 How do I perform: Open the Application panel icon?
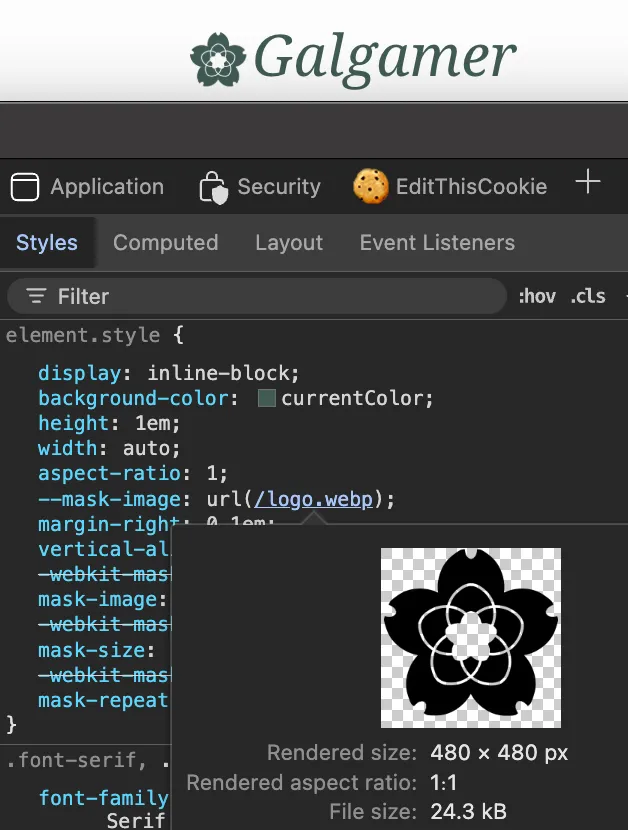25,187
